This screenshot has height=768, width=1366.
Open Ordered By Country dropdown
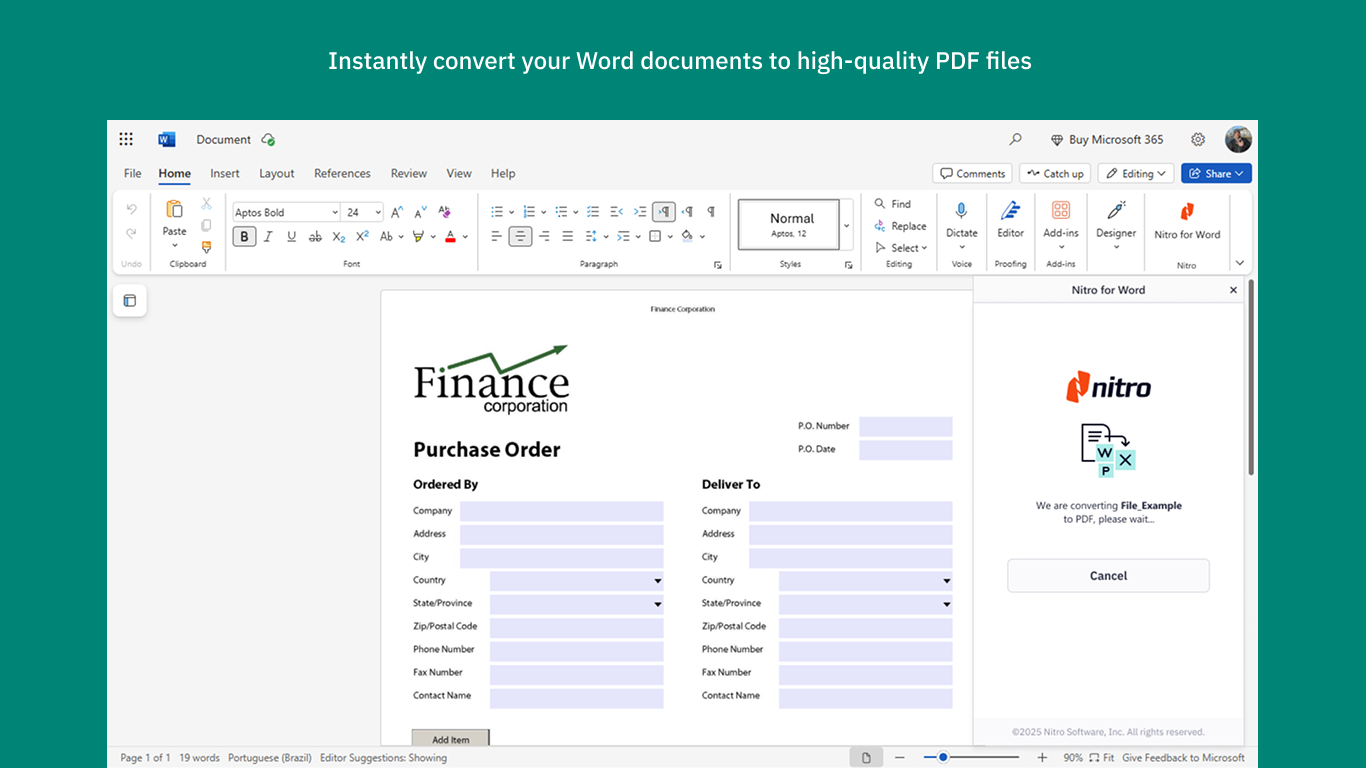[x=658, y=581]
